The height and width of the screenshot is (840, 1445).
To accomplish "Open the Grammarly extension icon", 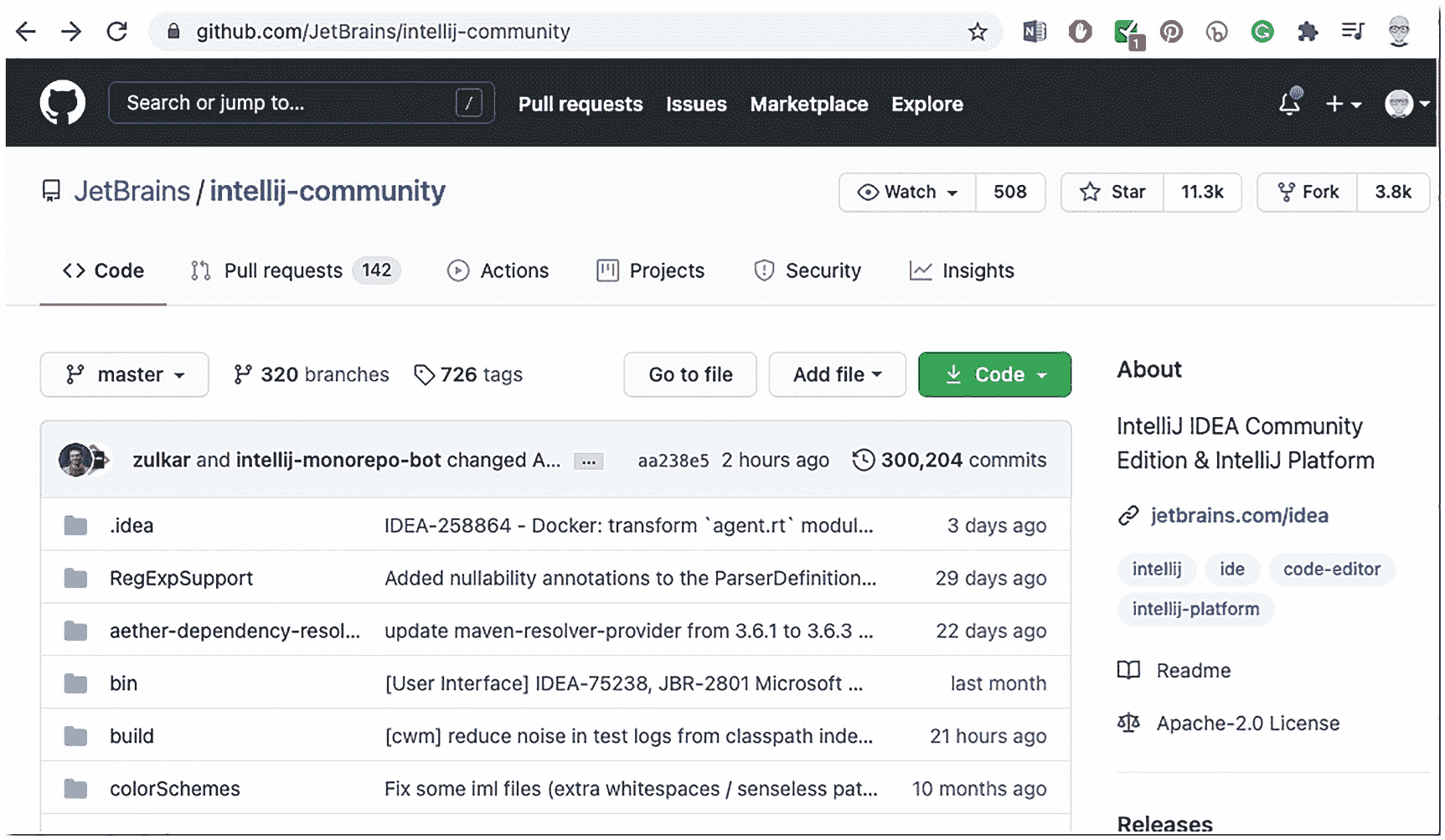I will point(1262,32).
